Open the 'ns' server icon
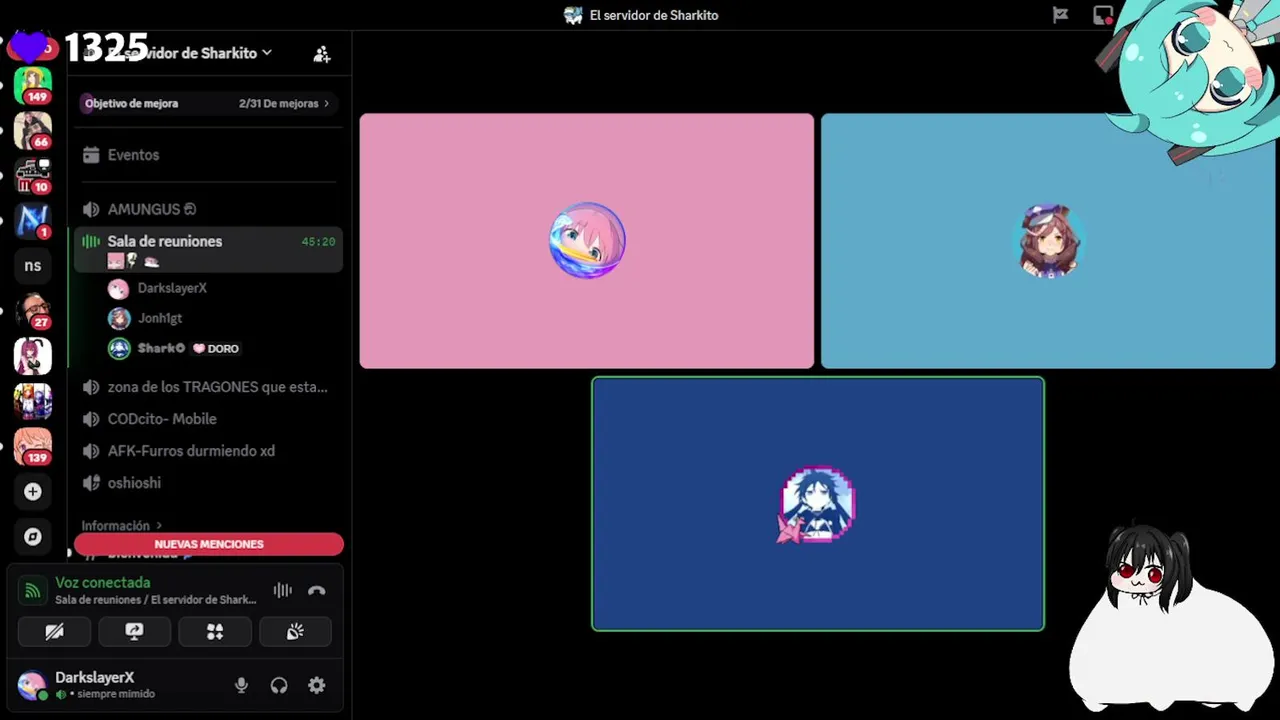Viewport: 1280px width, 720px height. coord(33,265)
